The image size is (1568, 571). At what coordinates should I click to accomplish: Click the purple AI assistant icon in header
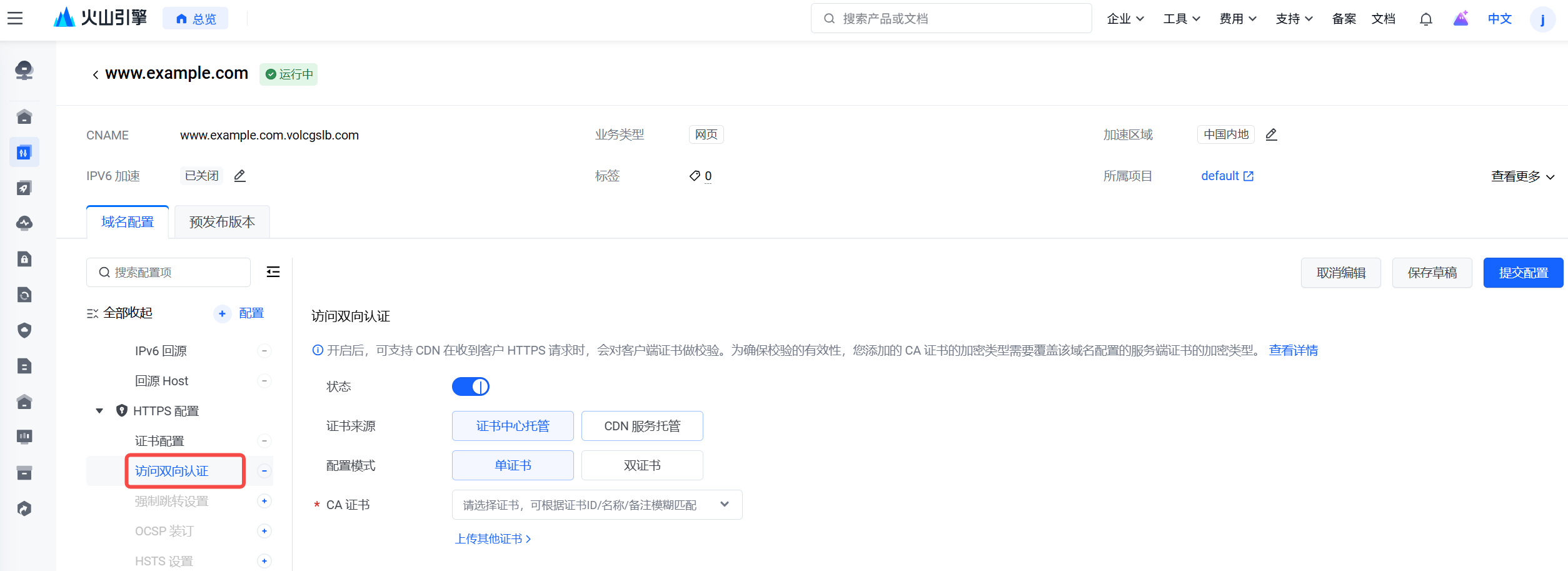[1460, 19]
